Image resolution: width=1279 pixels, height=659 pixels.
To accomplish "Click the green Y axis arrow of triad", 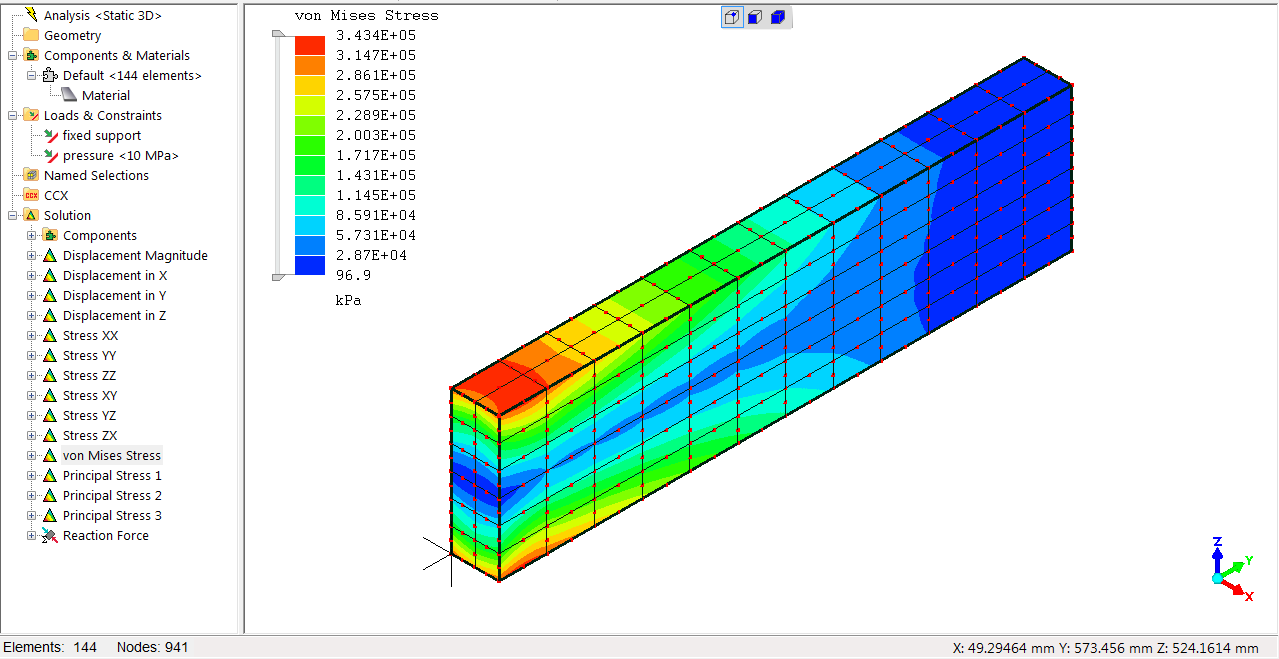I will pyautogui.click(x=1236, y=567).
